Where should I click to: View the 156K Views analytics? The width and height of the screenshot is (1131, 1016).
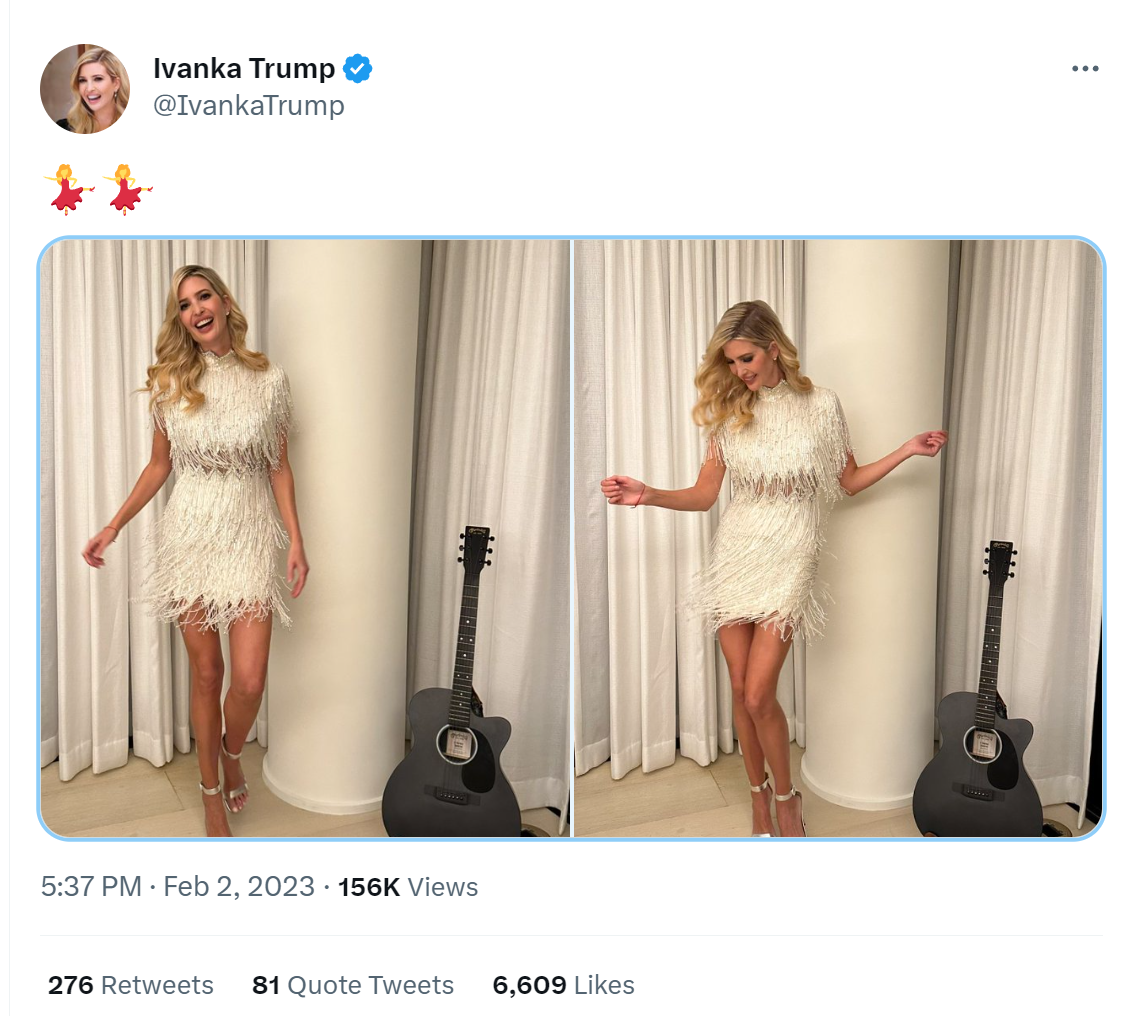(x=408, y=887)
